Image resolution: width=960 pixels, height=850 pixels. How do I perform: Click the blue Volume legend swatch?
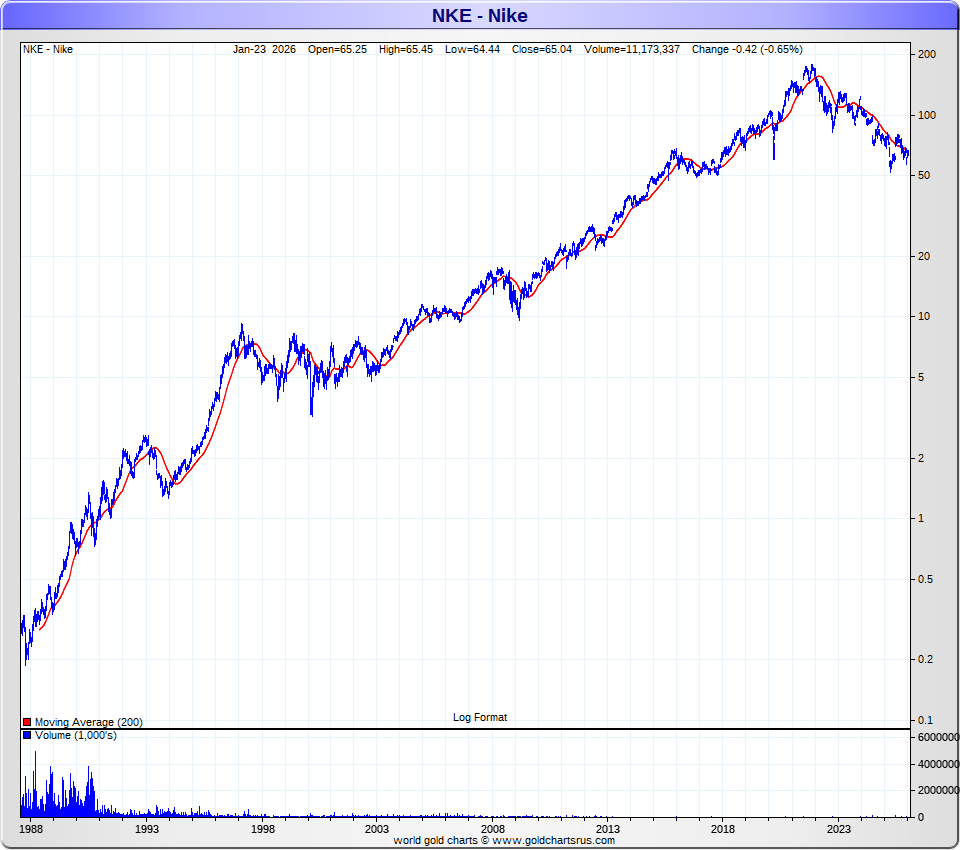[27, 735]
